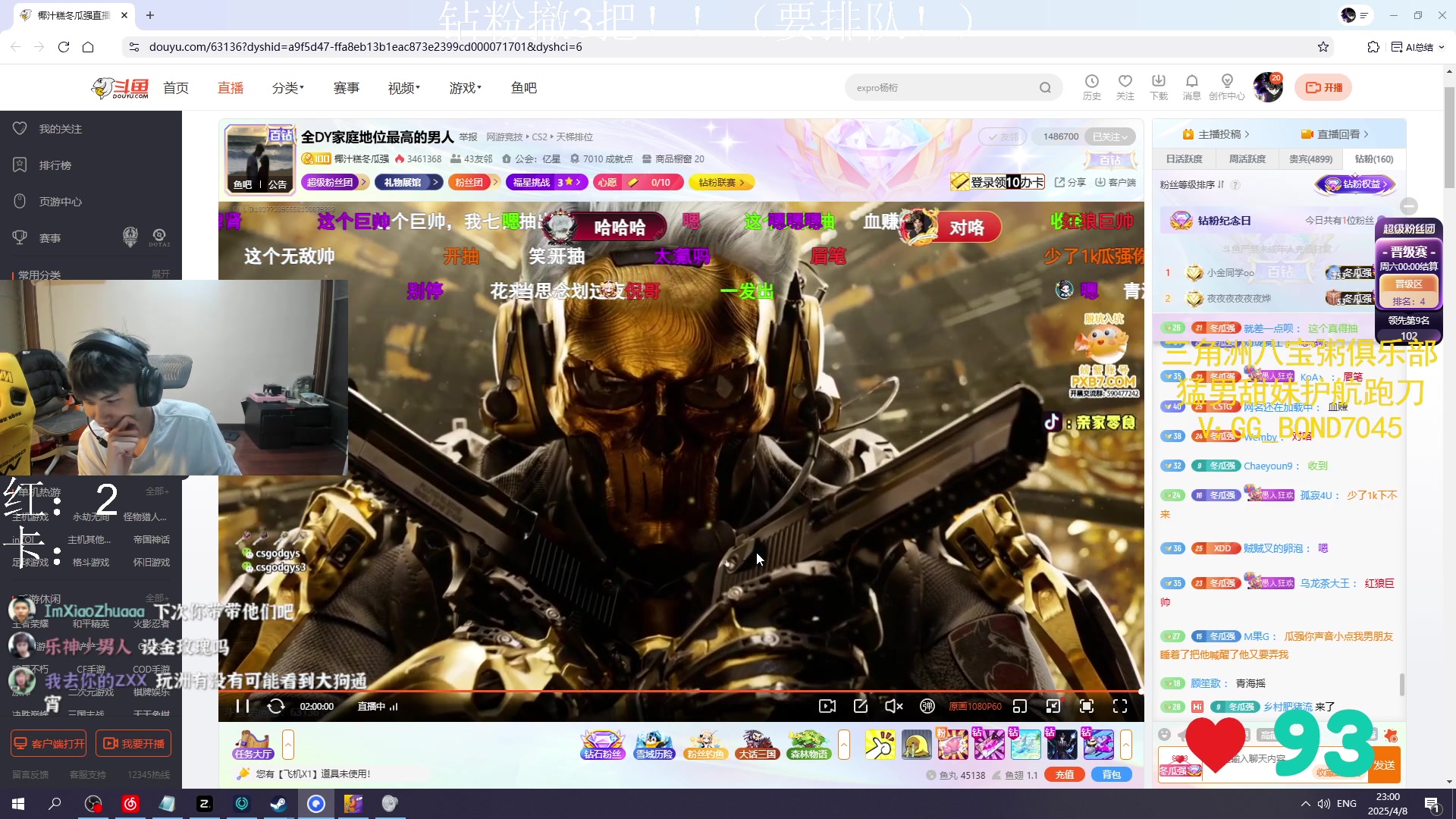Image resolution: width=1456 pixels, height=819 pixels.
Task: Expand the gift list arrow at far right
Action: pyautogui.click(x=1126, y=745)
